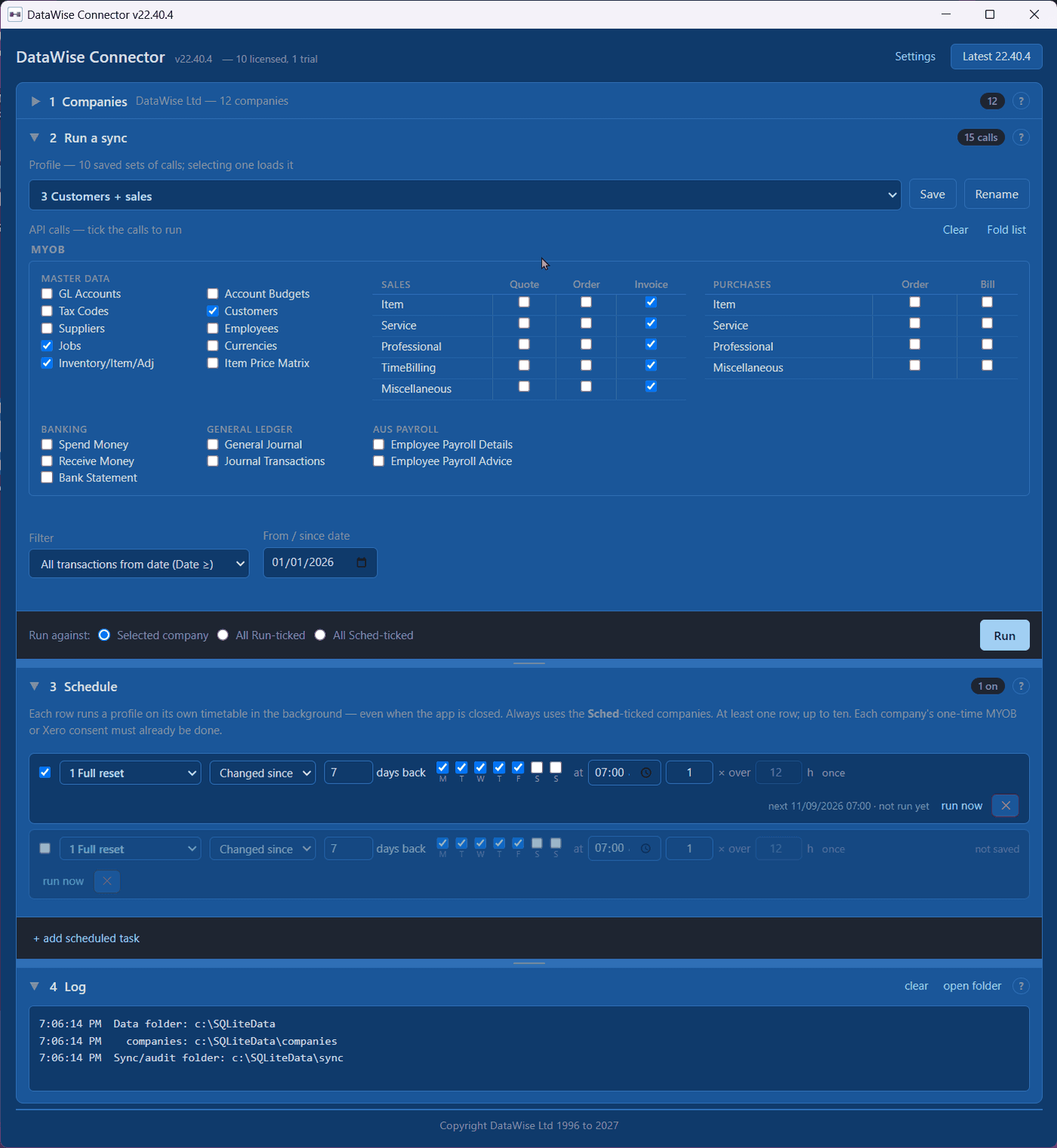Open the profile dropdown showing '3 Customers + sales'
The width and height of the screenshot is (1057, 1148).
465,195
